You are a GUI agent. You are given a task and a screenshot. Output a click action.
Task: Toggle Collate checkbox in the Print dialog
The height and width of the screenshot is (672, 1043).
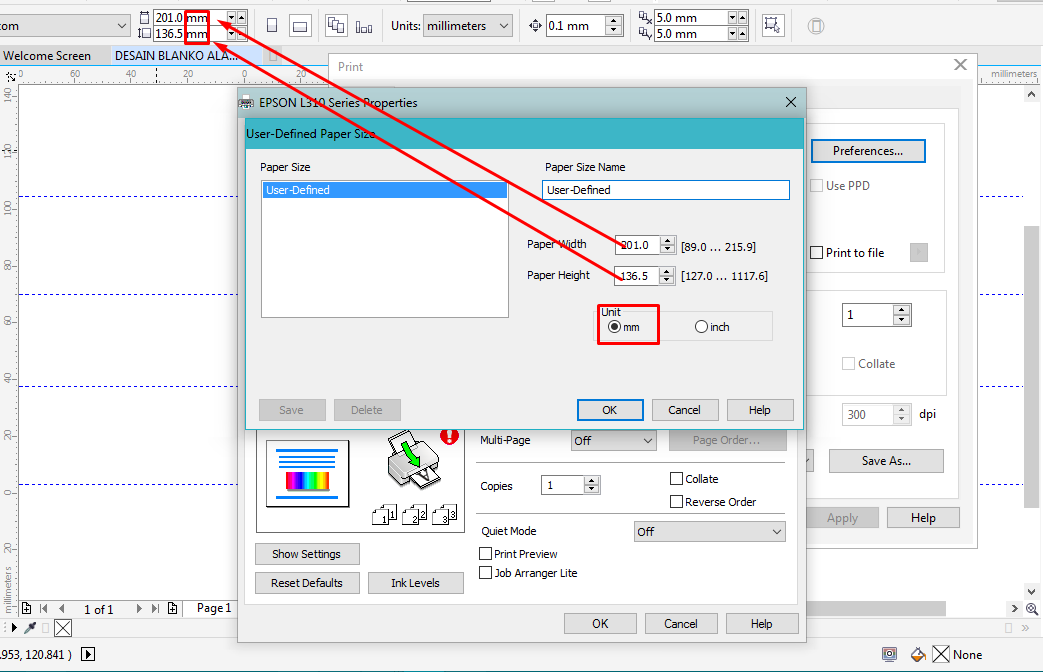tap(848, 364)
